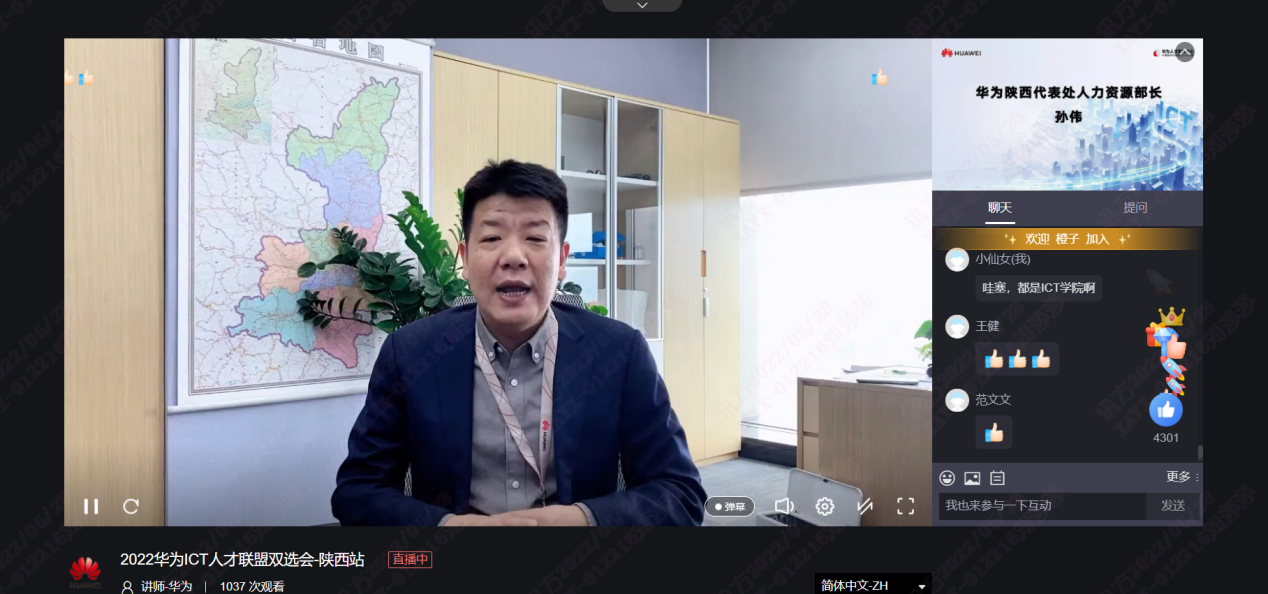Collapse the slide preview with chevron button
Screen dimensions: 1268x594
(1185, 52)
